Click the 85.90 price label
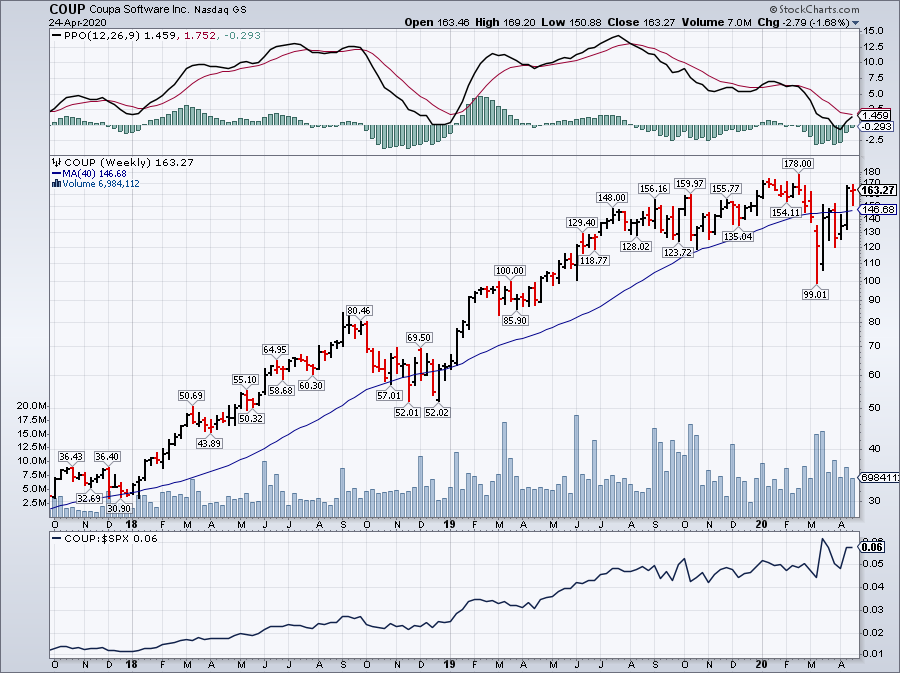Viewport: 900px width, 673px height. [x=515, y=320]
